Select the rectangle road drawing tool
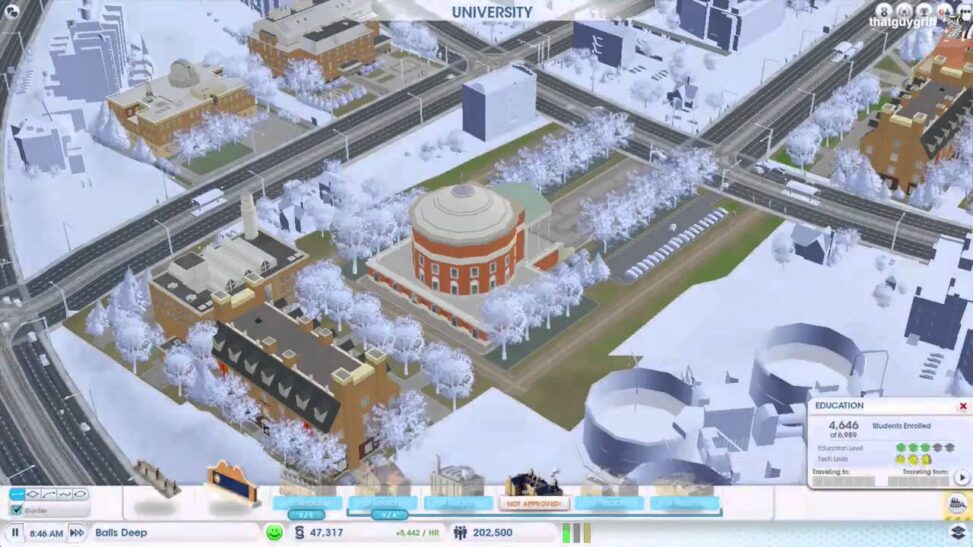 pyautogui.click(x=33, y=494)
